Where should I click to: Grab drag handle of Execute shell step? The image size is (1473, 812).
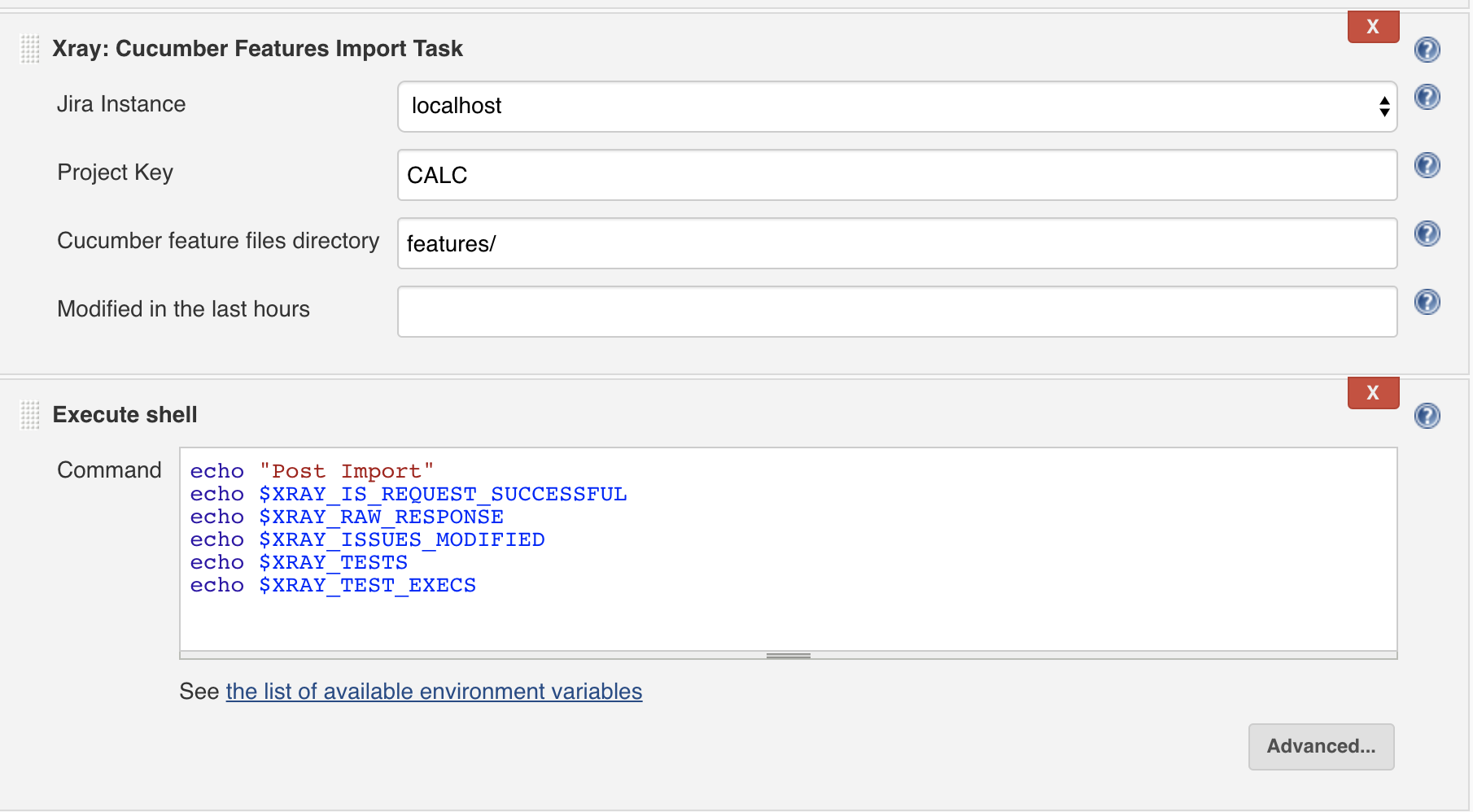point(30,415)
